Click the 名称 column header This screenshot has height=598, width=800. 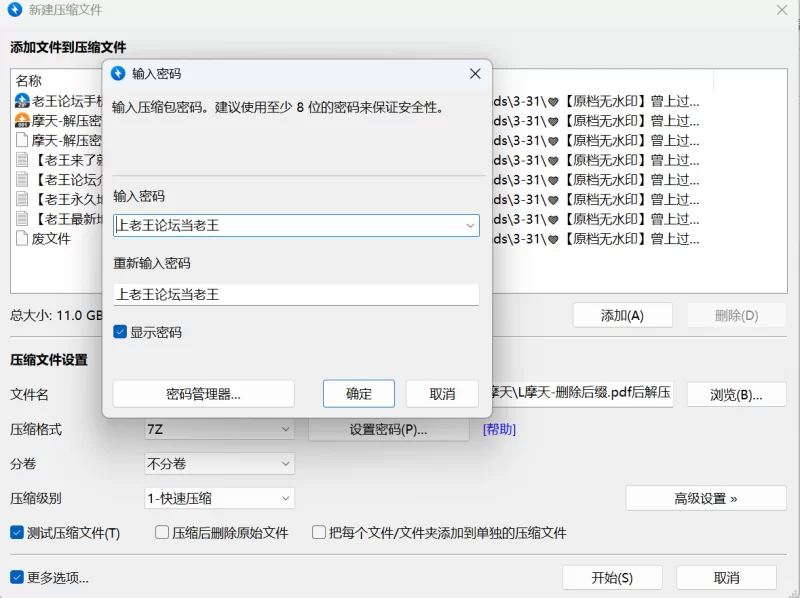click(29, 81)
